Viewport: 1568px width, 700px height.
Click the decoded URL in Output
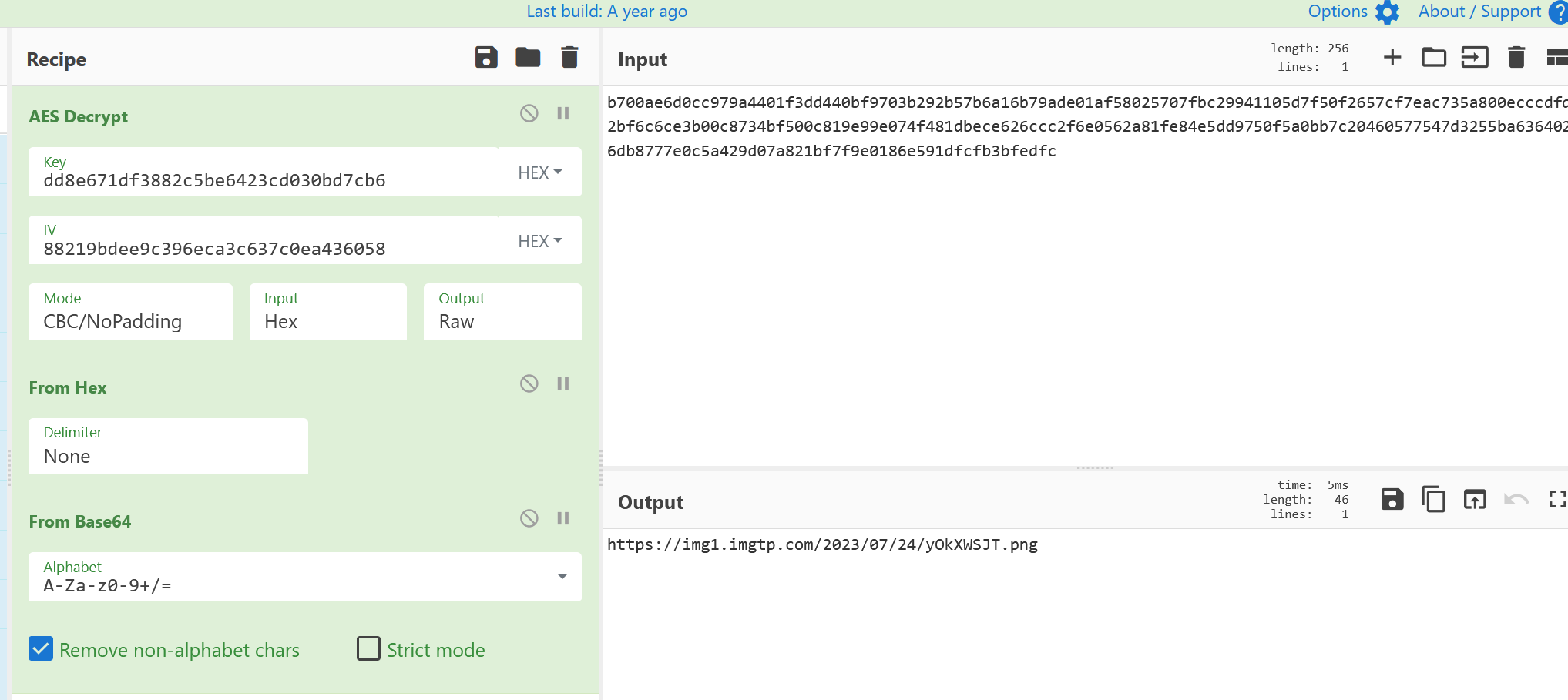pyautogui.click(x=822, y=544)
